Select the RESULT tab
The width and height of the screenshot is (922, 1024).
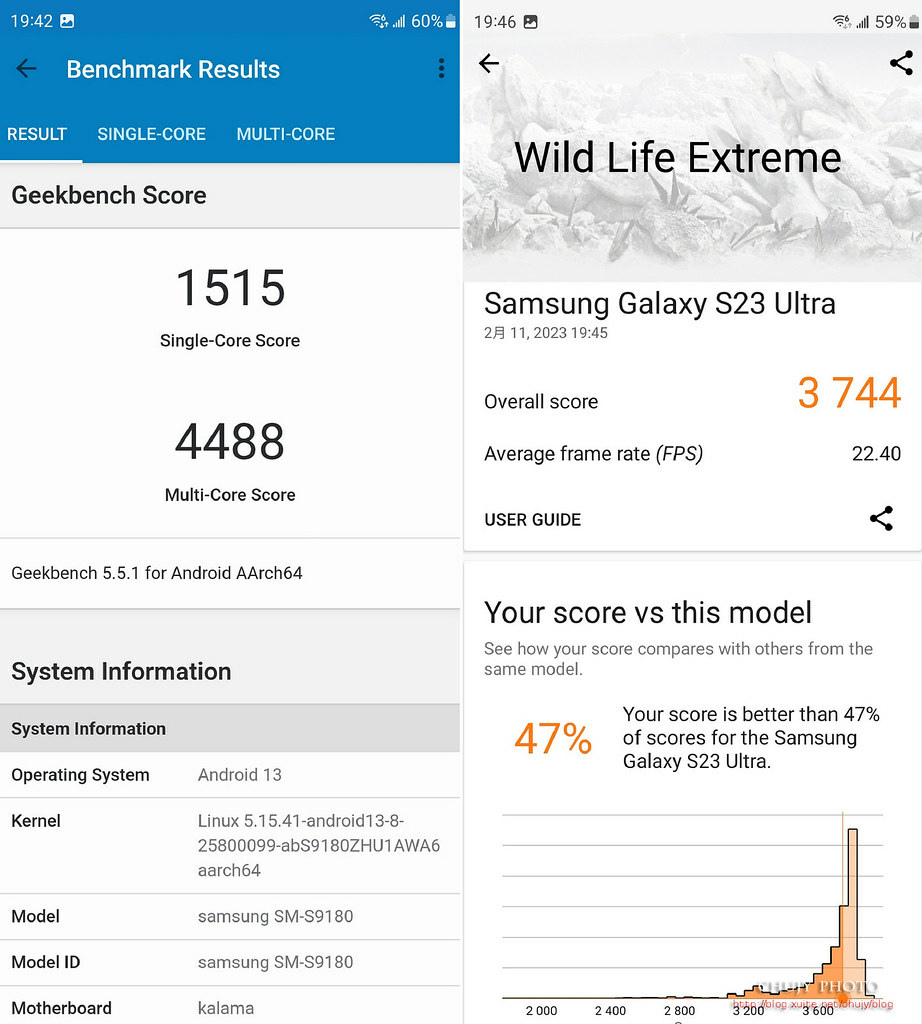[37, 134]
